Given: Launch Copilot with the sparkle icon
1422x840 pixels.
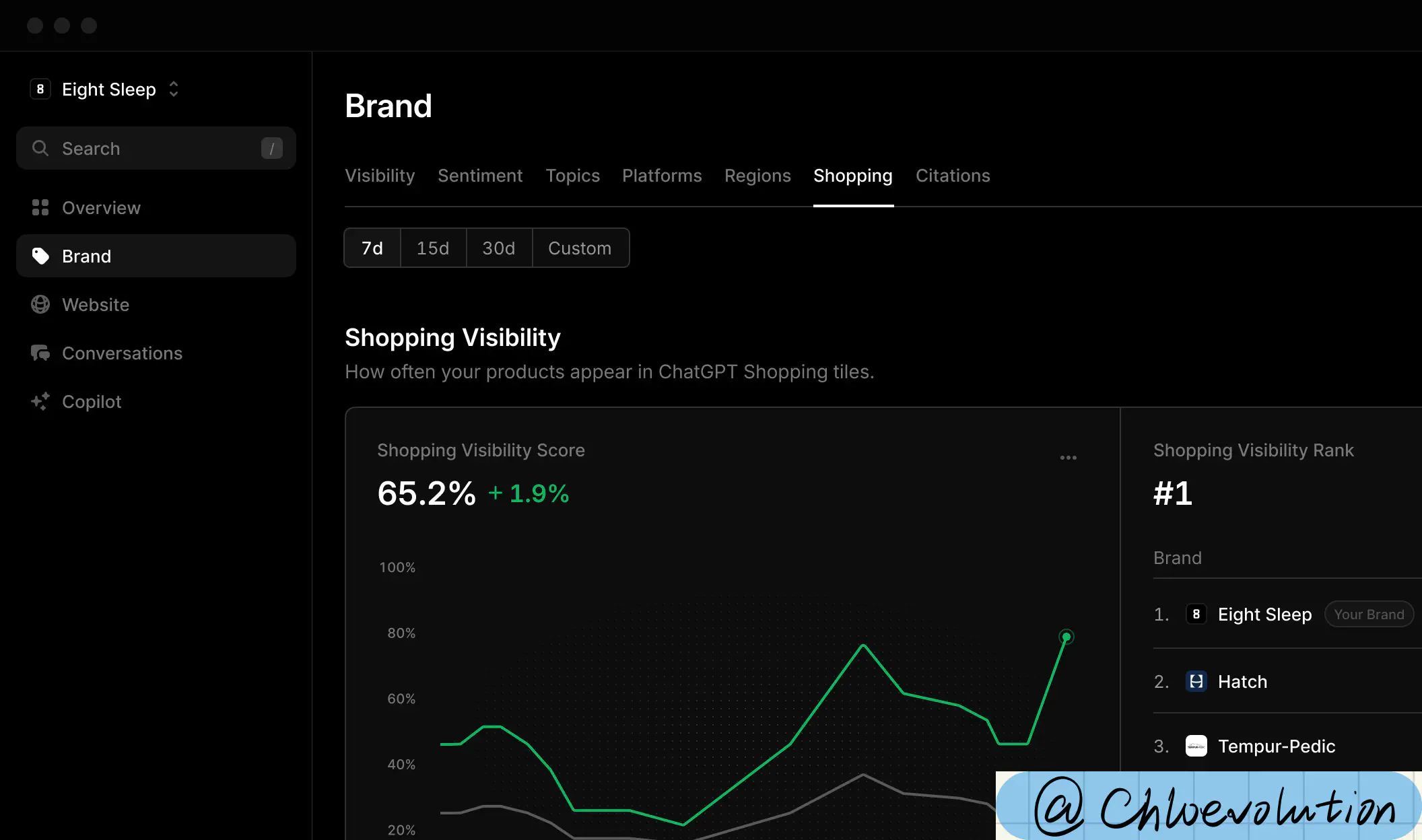Looking at the screenshot, I should (x=40, y=401).
